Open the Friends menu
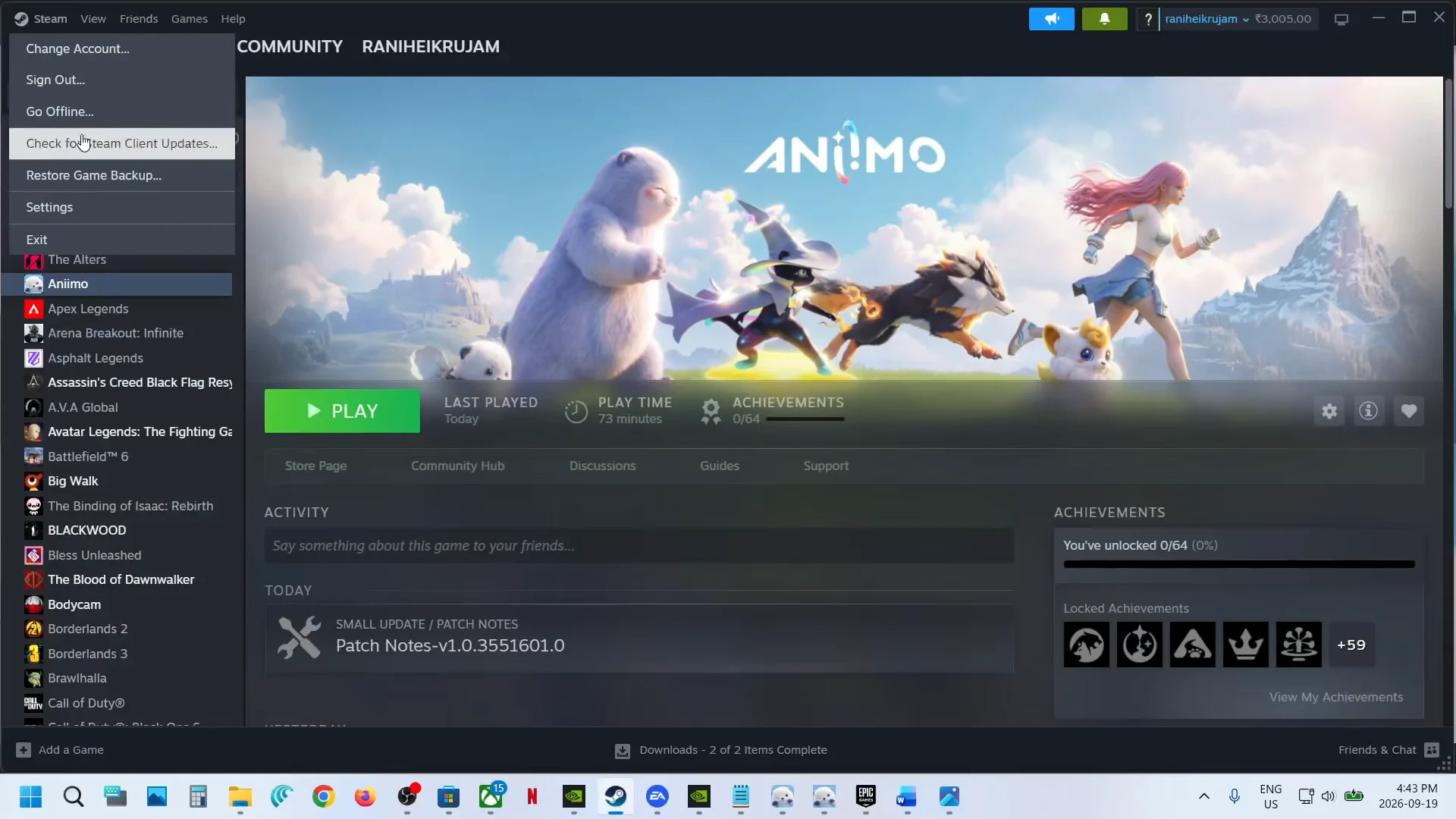 (x=139, y=19)
